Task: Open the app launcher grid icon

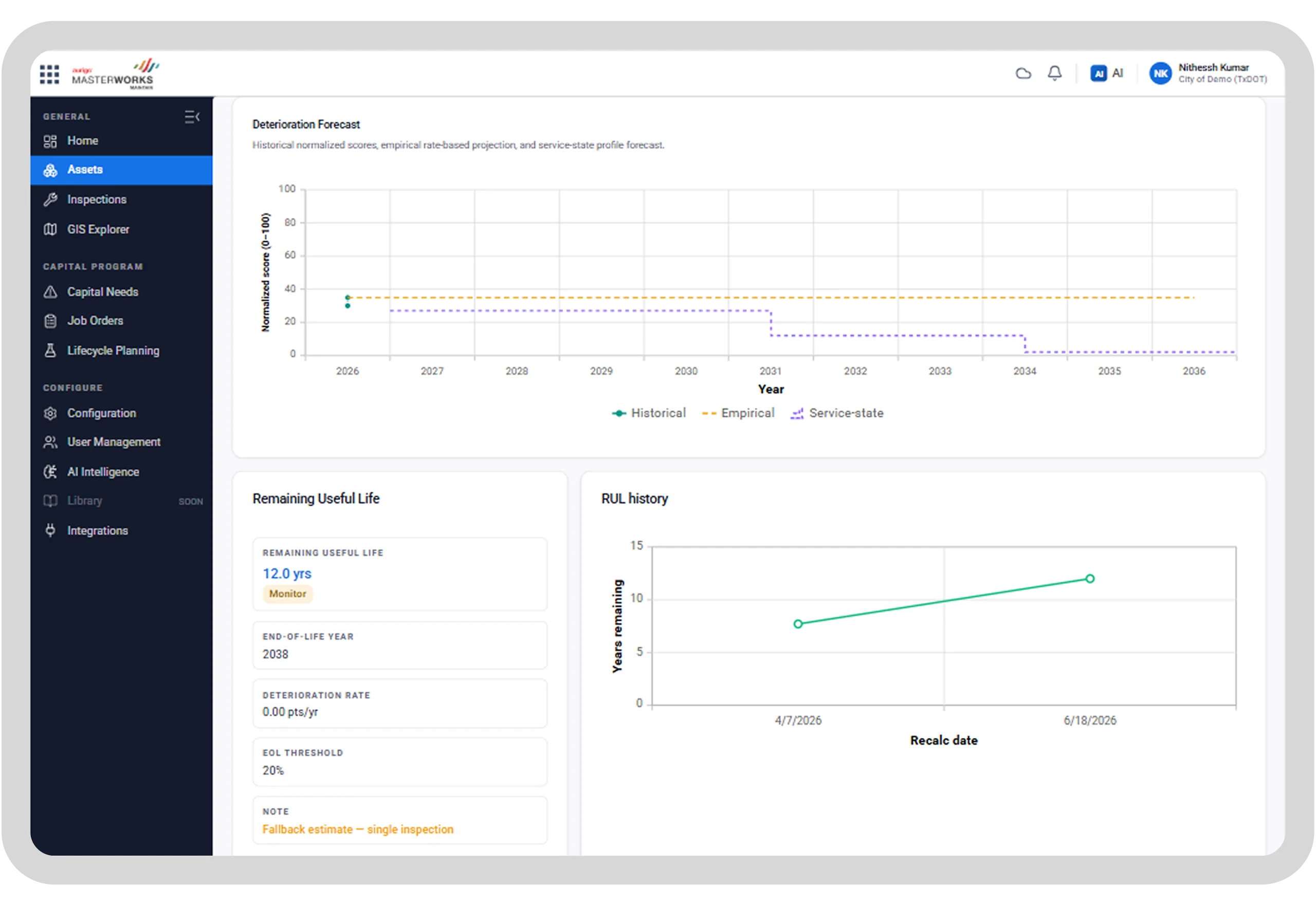Action: (x=49, y=74)
